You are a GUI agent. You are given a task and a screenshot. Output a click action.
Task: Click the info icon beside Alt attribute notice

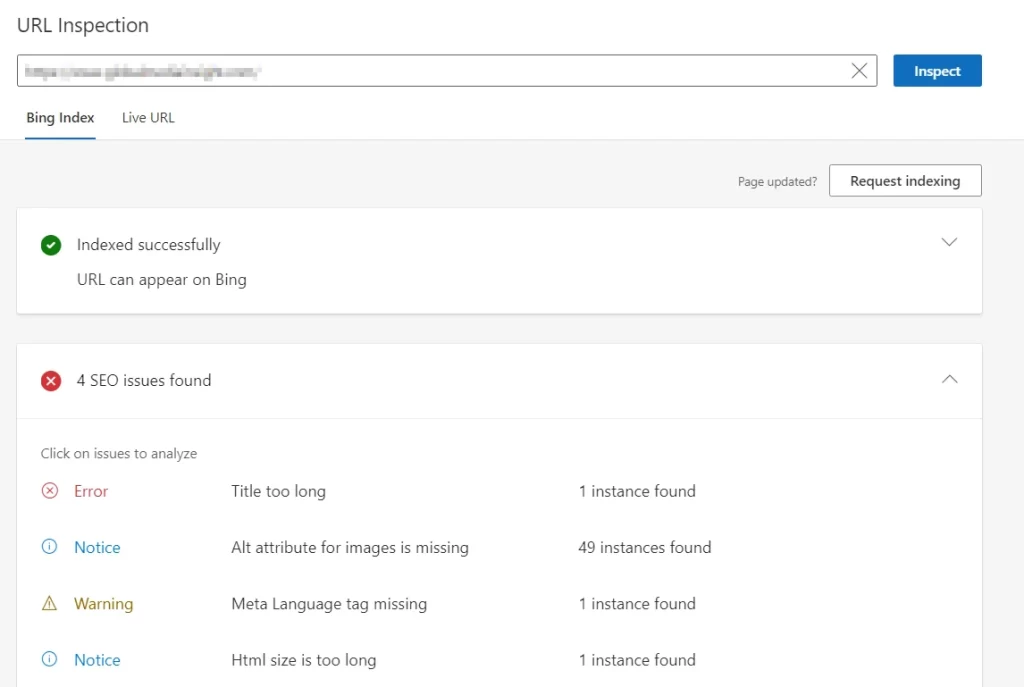tap(50, 548)
